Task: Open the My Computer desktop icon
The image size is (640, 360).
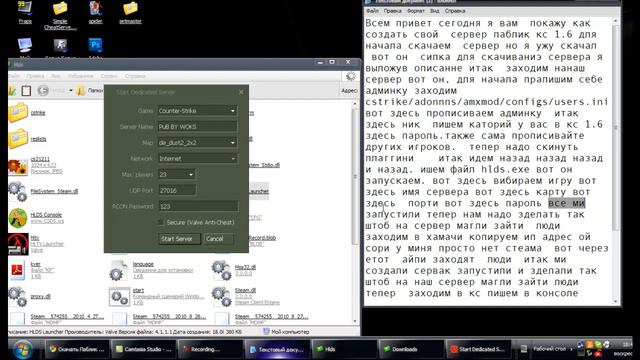Action: click(x=25, y=47)
